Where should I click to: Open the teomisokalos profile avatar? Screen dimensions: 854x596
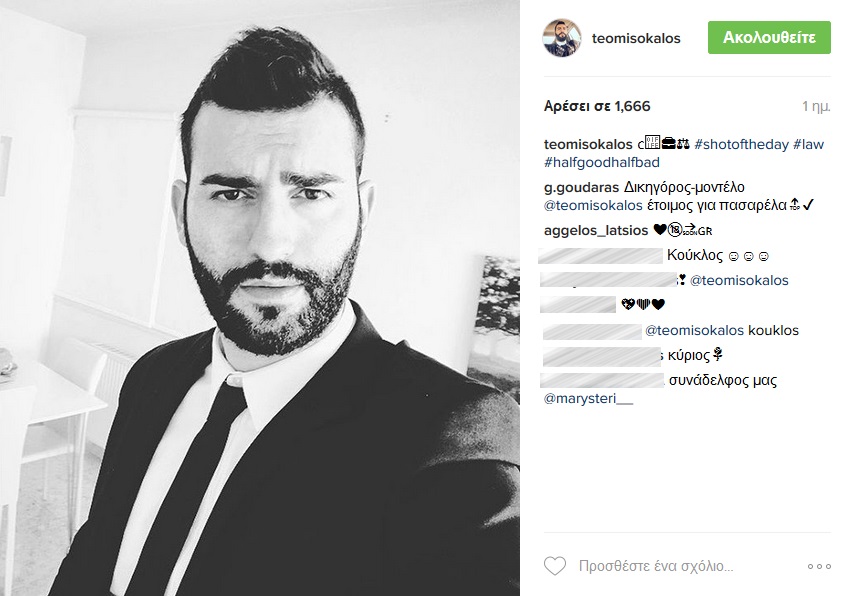[x=562, y=38]
